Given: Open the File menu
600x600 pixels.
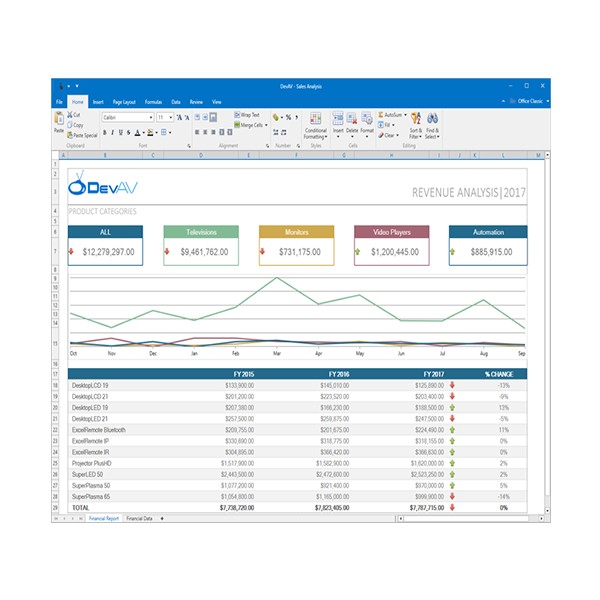Looking at the screenshot, I should pyautogui.click(x=59, y=102).
